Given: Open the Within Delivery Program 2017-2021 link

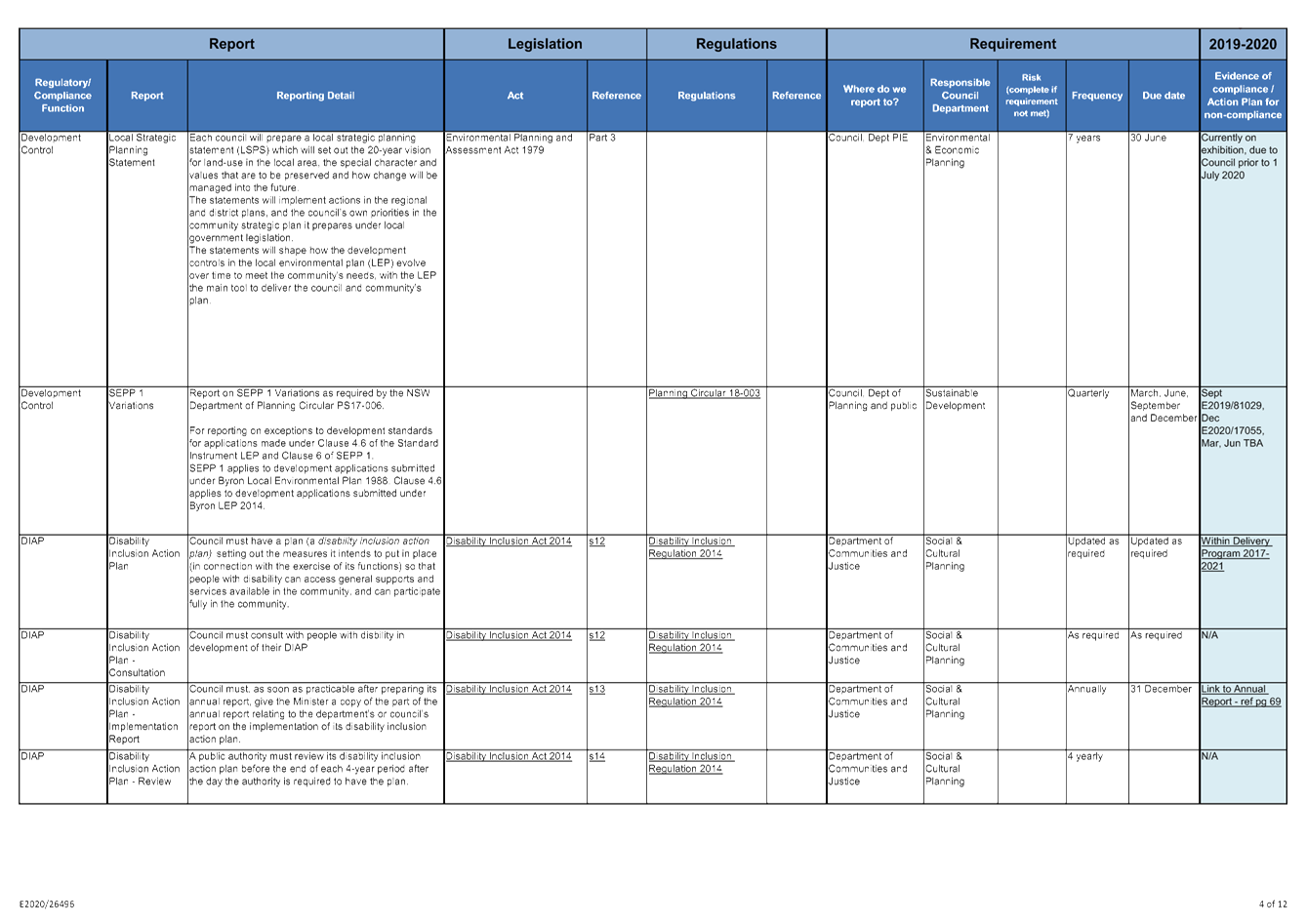Looking at the screenshot, I should tap(1235, 553).
